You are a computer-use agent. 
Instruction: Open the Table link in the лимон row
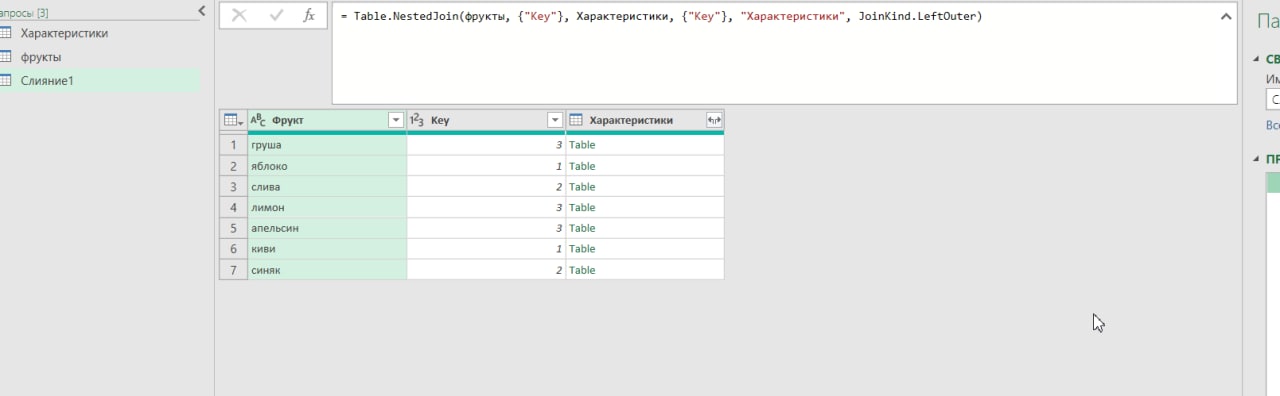[x=582, y=207]
